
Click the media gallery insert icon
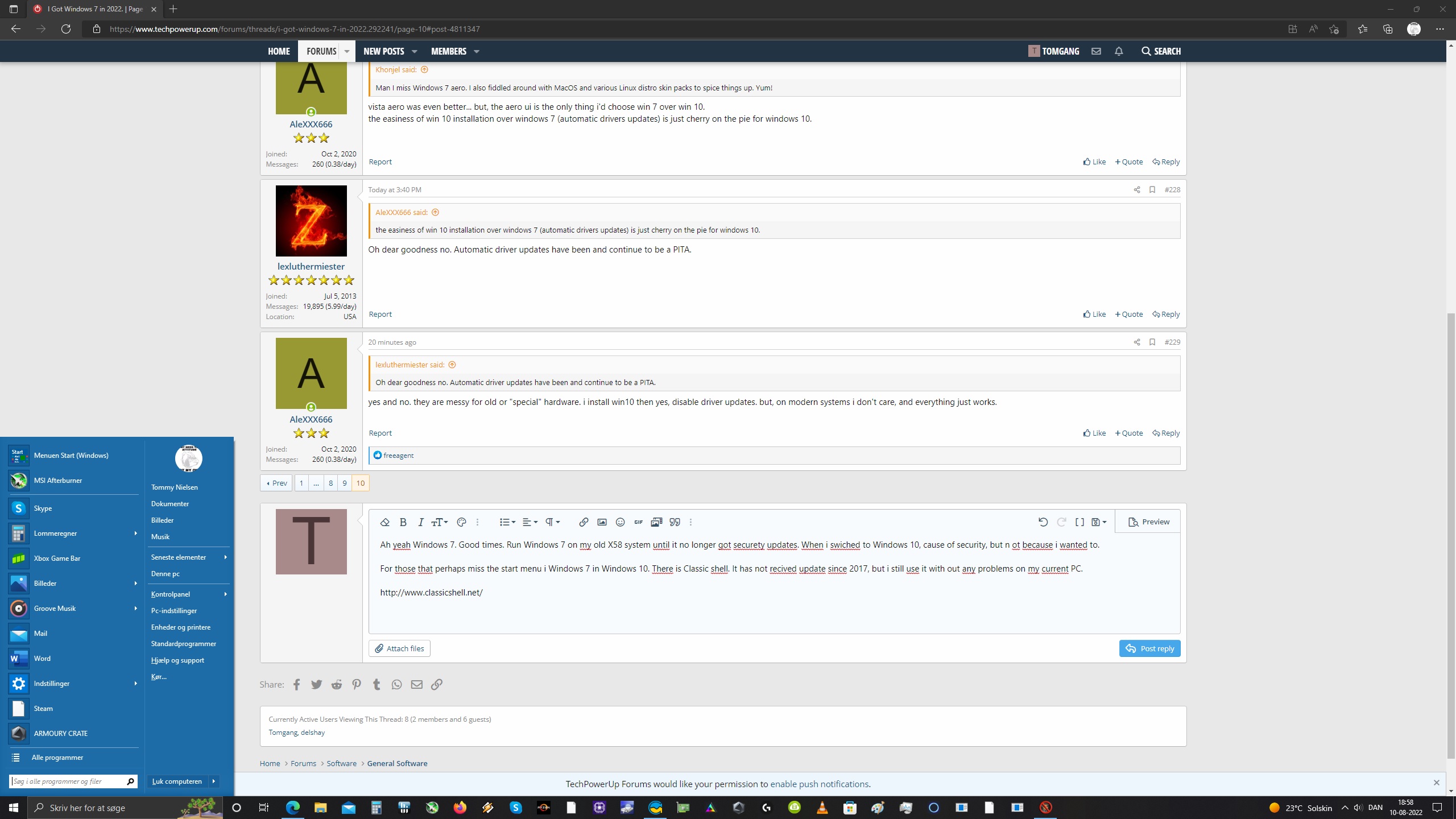tap(656, 522)
